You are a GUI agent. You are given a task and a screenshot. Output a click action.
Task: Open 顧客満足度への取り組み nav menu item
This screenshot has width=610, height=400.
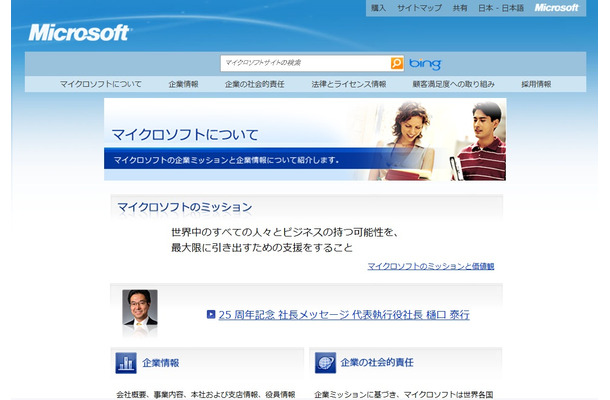tap(454, 84)
